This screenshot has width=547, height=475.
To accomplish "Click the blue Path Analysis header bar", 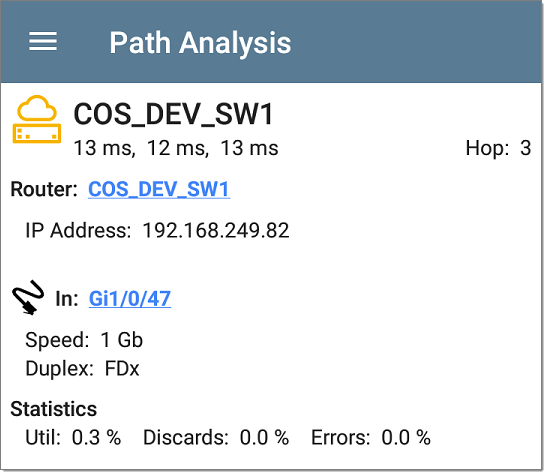I will click(x=271, y=42).
